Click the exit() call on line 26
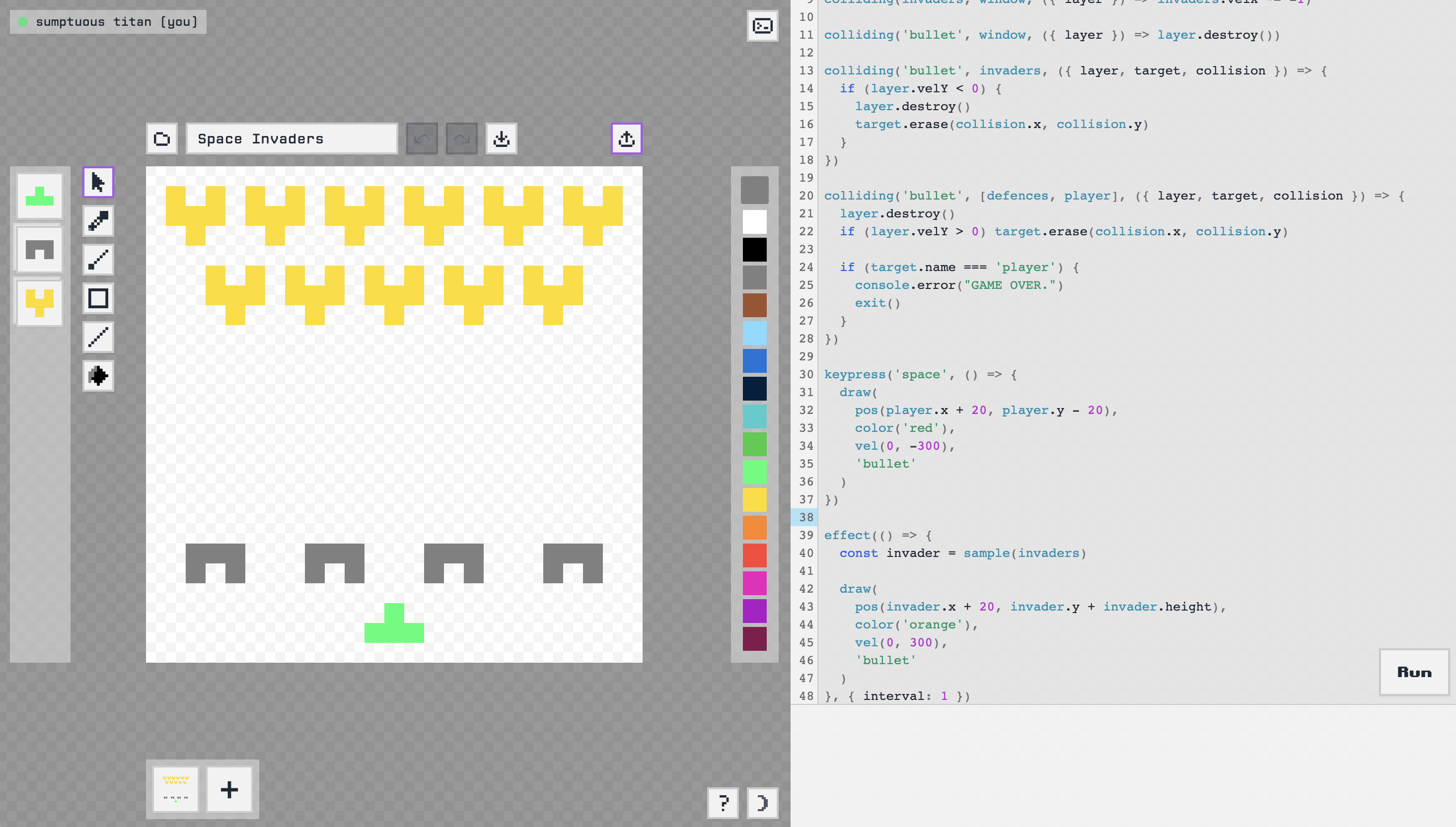The width and height of the screenshot is (1456, 827). point(877,303)
